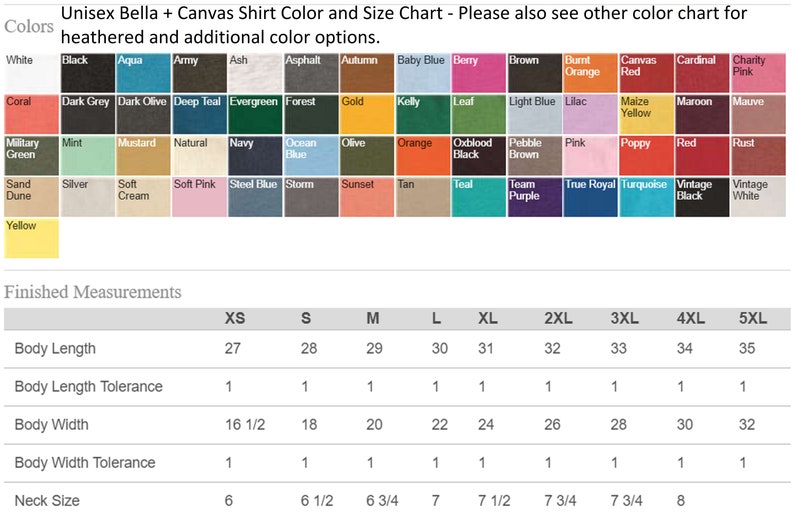Screen dimensions: 794x524
Task: Select the Aqua color swatch
Action: point(143,73)
